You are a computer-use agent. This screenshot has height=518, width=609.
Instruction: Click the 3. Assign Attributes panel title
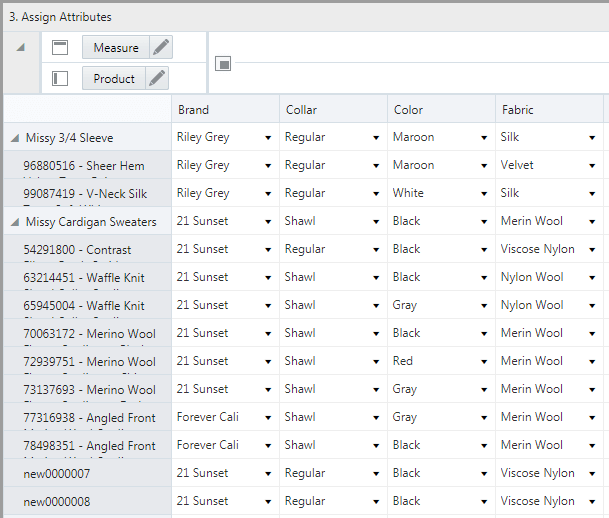[x=60, y=17]
